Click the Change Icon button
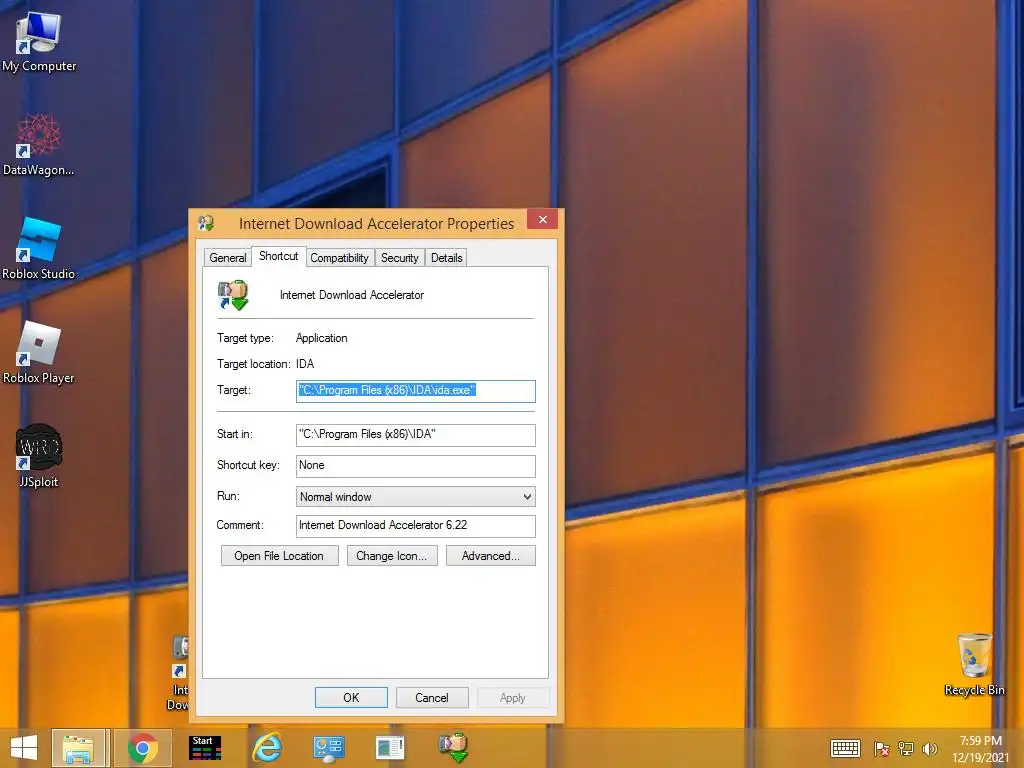The height and width of the screenshot is (768, 1024). (392, 556)
